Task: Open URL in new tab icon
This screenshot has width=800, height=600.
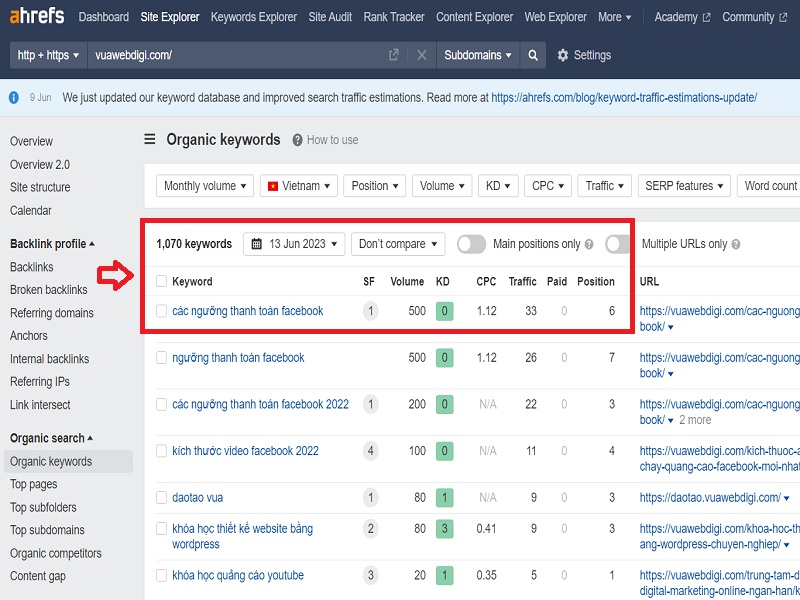Action: coord(393,55)
